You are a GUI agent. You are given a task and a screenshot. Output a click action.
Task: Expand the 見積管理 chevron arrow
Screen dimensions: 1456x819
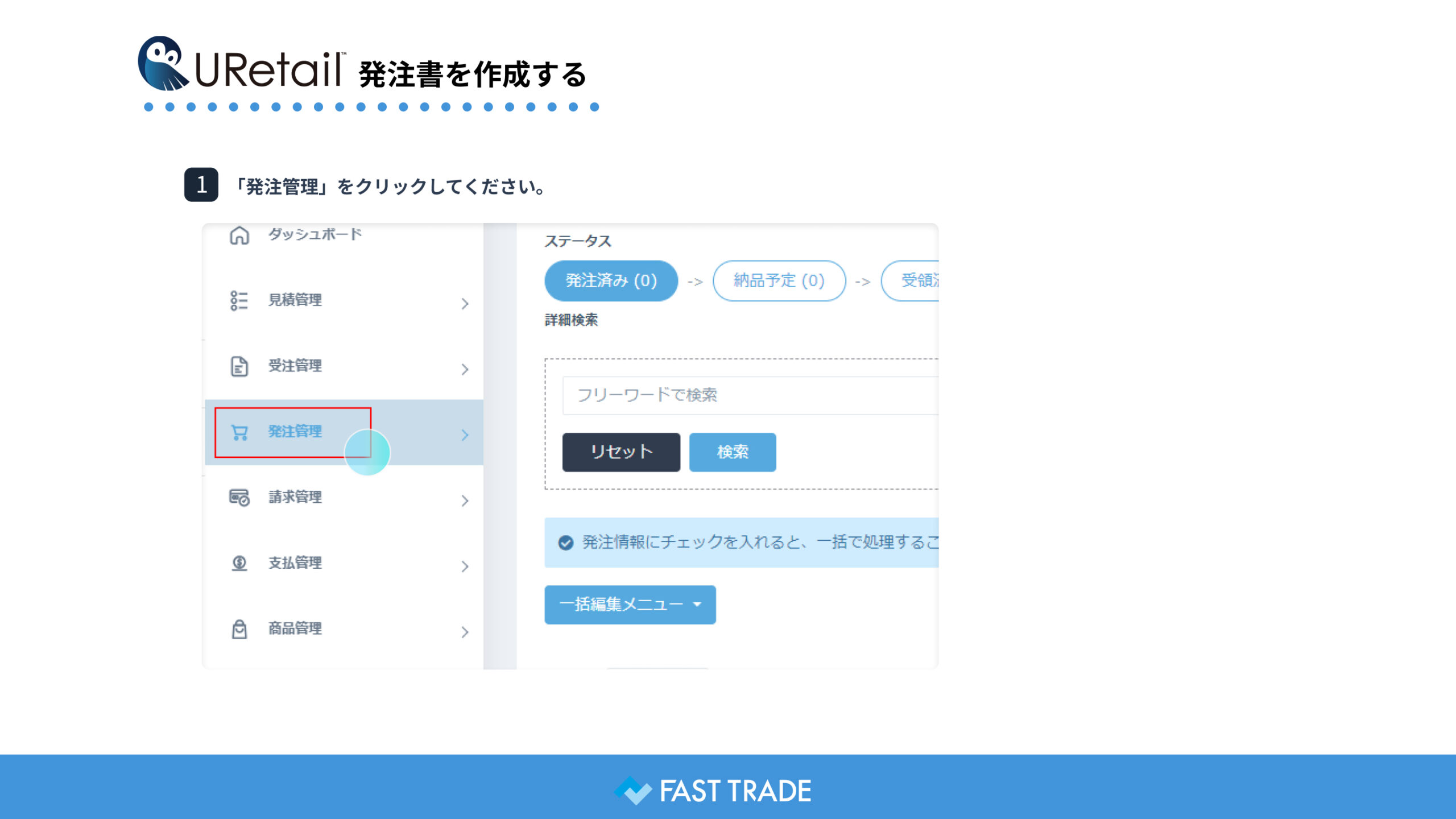(465, 304)
